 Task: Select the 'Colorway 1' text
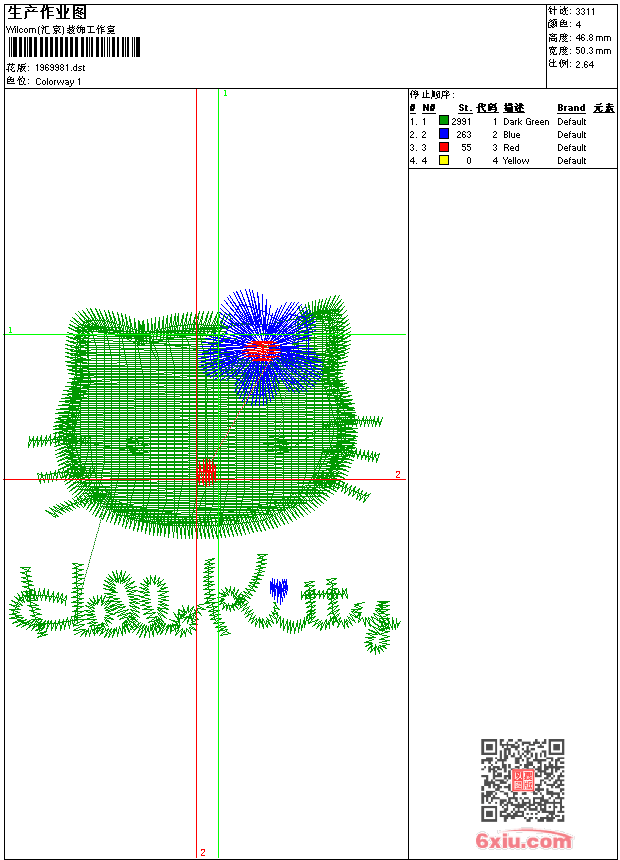58,81
